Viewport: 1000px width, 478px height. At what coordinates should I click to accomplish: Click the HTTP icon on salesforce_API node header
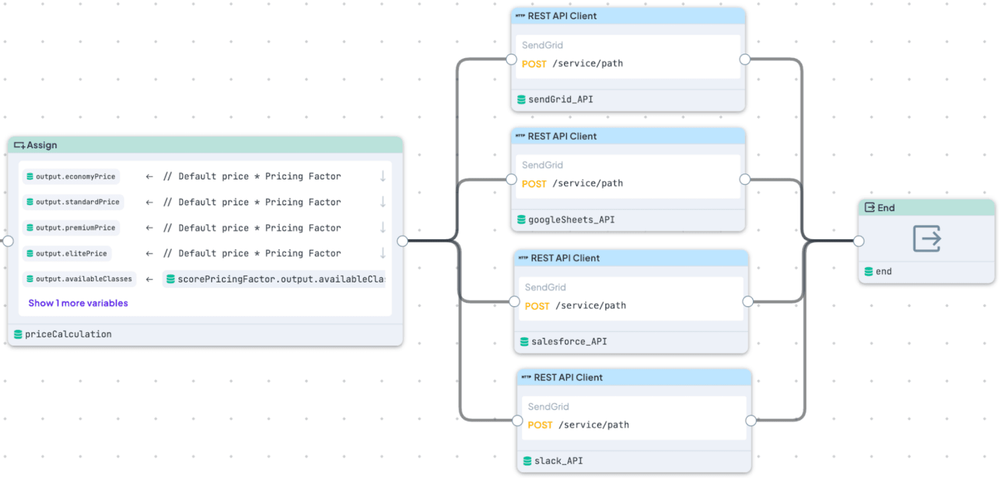coord(524,258)
